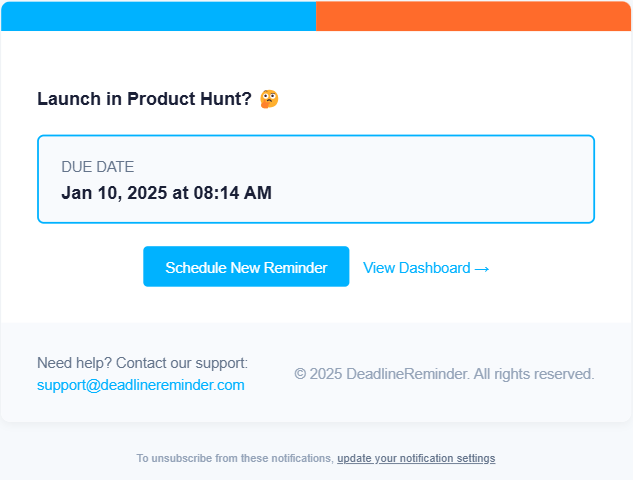Click the word Schedule in the blue button
The width and height of the screenshot is (633, 480).
196,268
